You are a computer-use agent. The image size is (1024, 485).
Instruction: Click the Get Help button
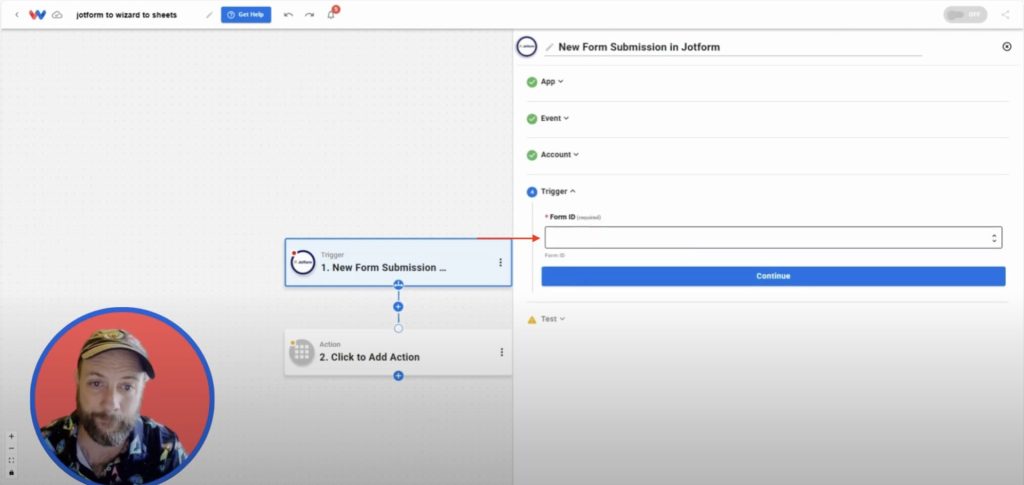[x=246, y=14]
